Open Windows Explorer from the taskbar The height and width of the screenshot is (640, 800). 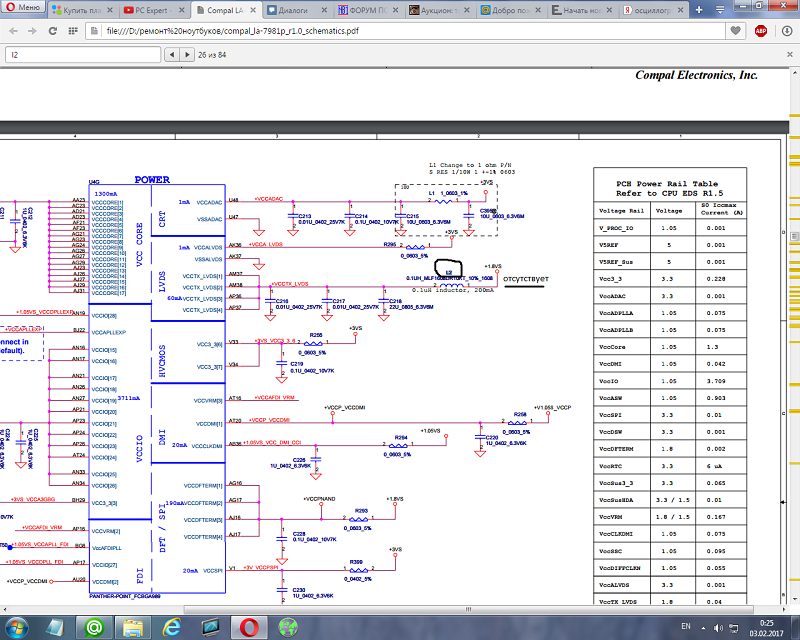133,627
